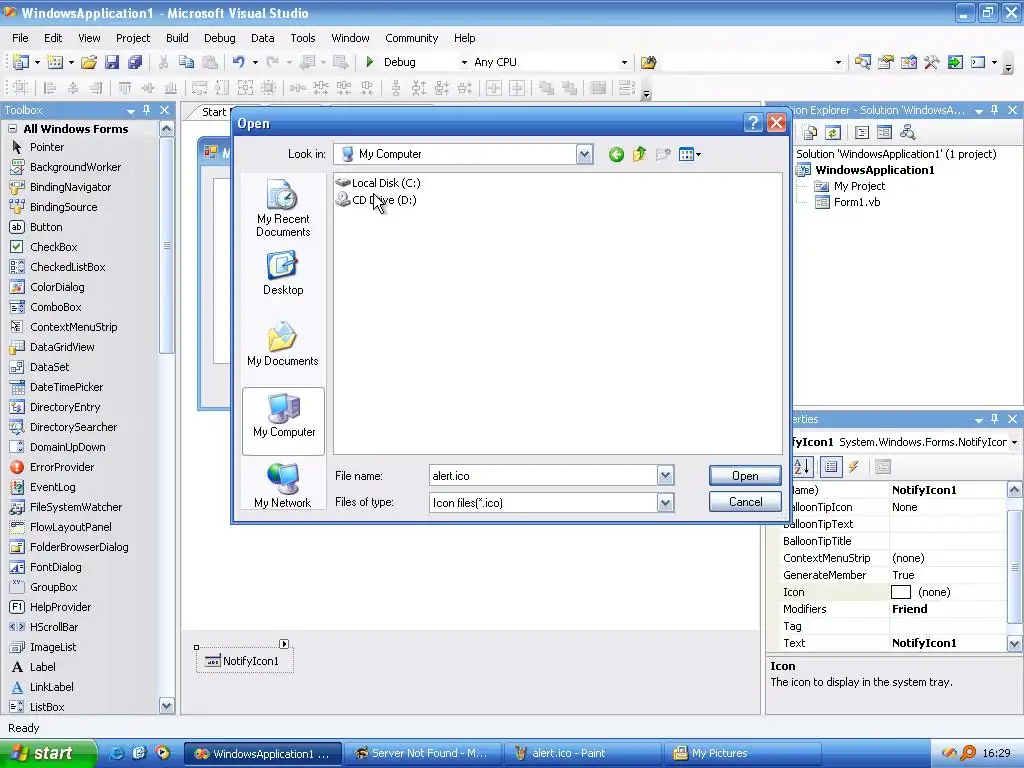Select ErrorProvider control in Toolbox
This screenshot has width=1024, height=768.
(61, 467)
